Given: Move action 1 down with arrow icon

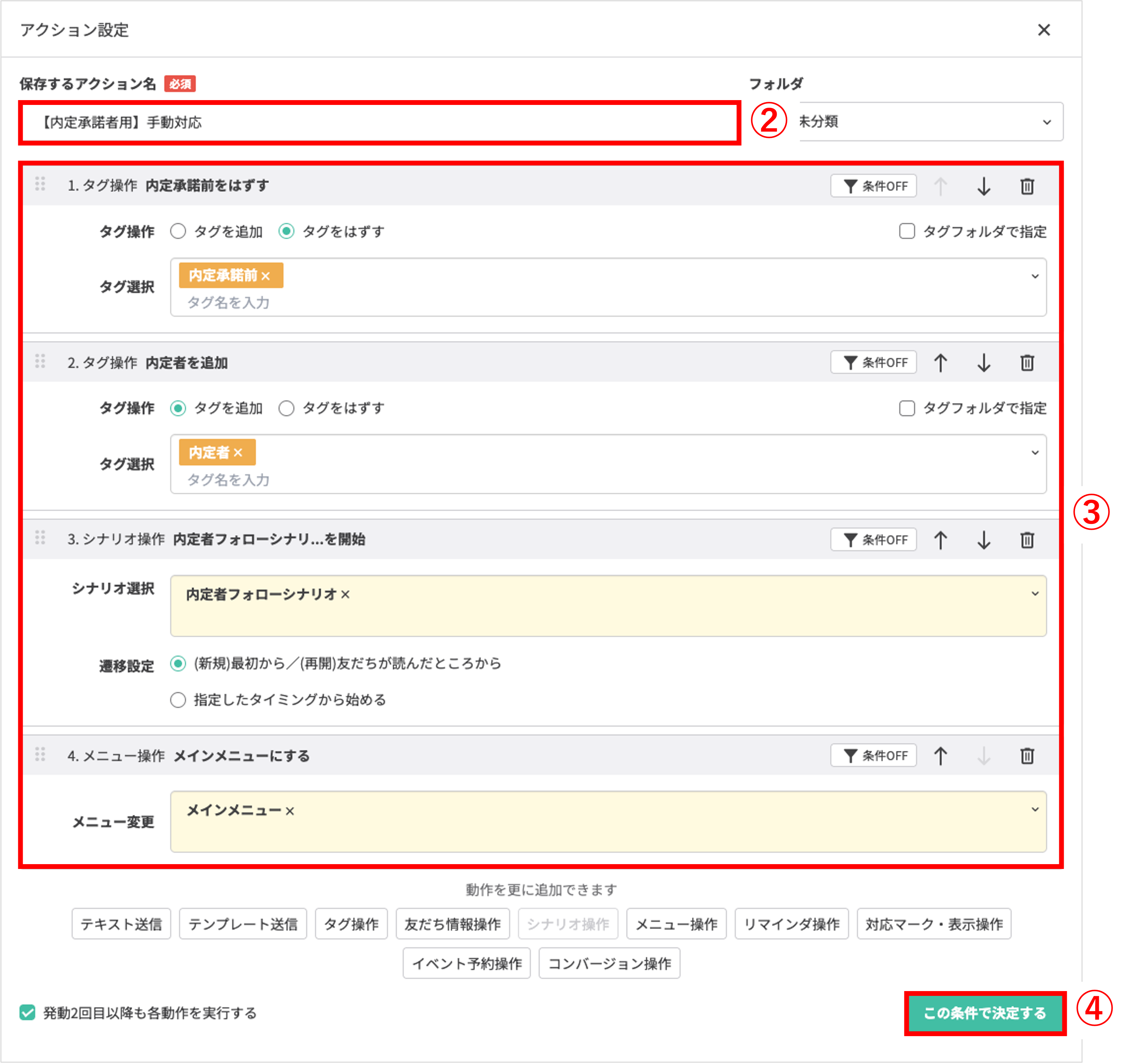Looking at the screenshot, I should click(984, 186).
